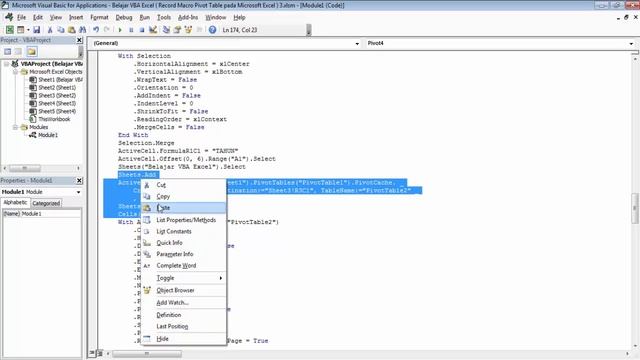Click the Copy icon in the toolbar
640x360 pixels.
[x=60, y=30]
